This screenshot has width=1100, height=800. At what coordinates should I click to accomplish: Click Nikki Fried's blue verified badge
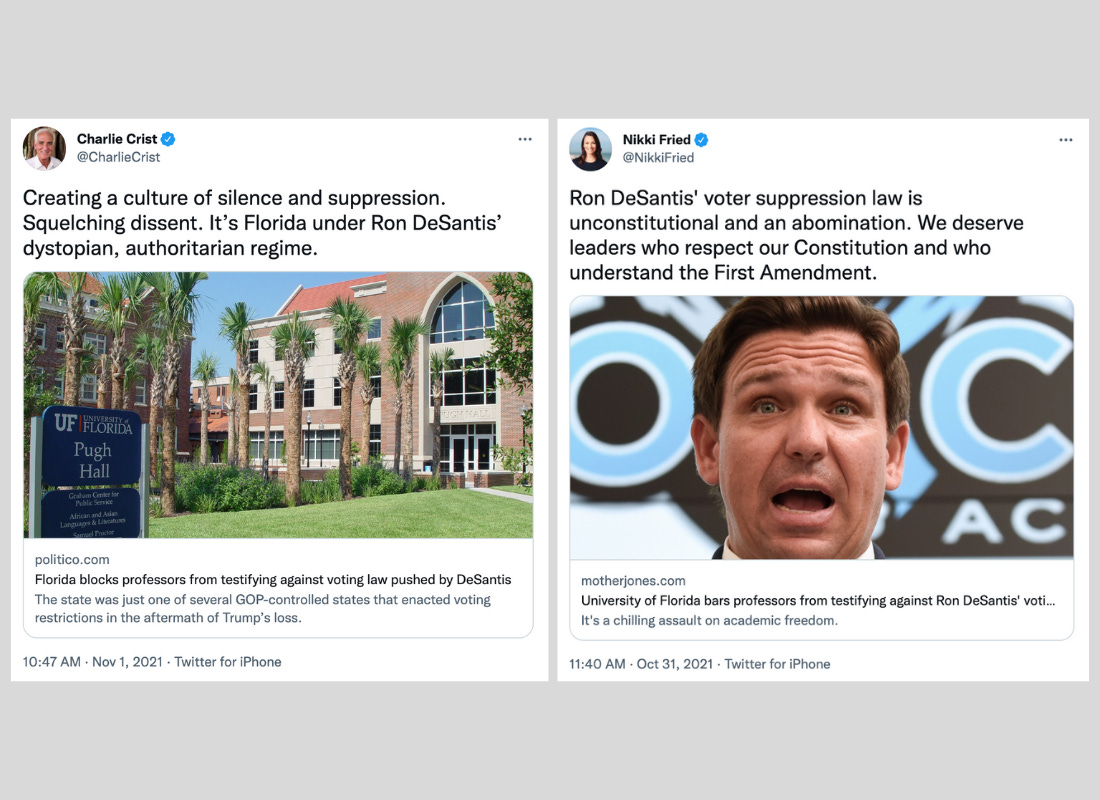tap(701, 140)
